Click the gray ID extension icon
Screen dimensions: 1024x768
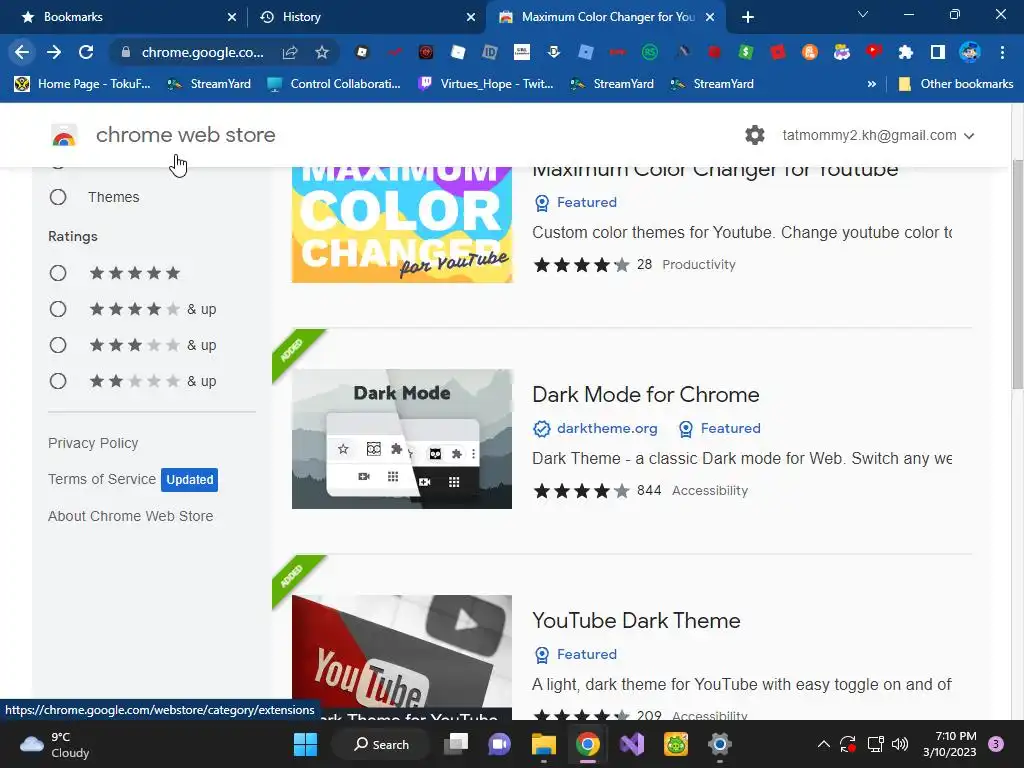click(489, 52)
